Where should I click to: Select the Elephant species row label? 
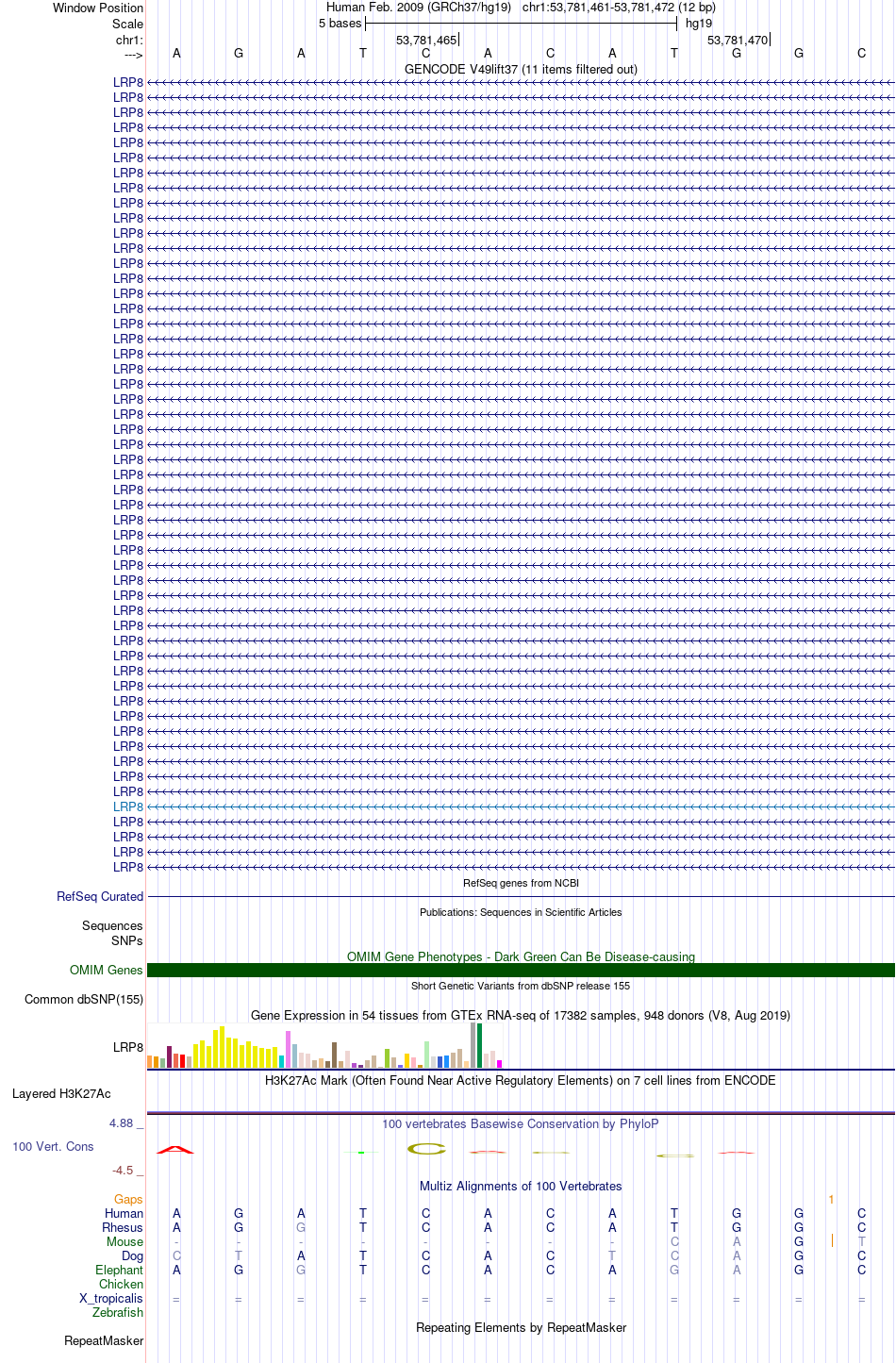click(x=120, y=1270)
